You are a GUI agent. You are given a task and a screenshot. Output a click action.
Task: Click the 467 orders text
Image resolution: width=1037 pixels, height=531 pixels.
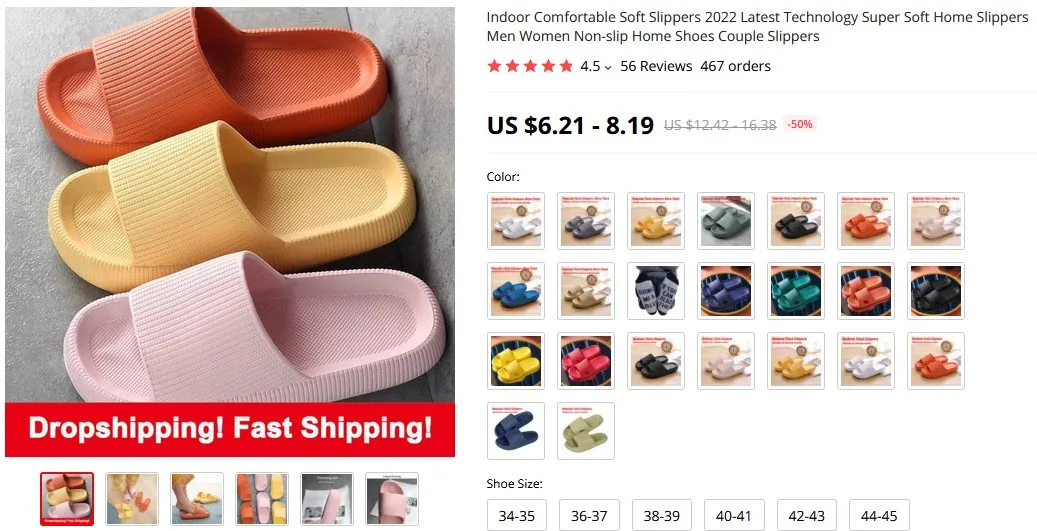click(x=735, y=66)
